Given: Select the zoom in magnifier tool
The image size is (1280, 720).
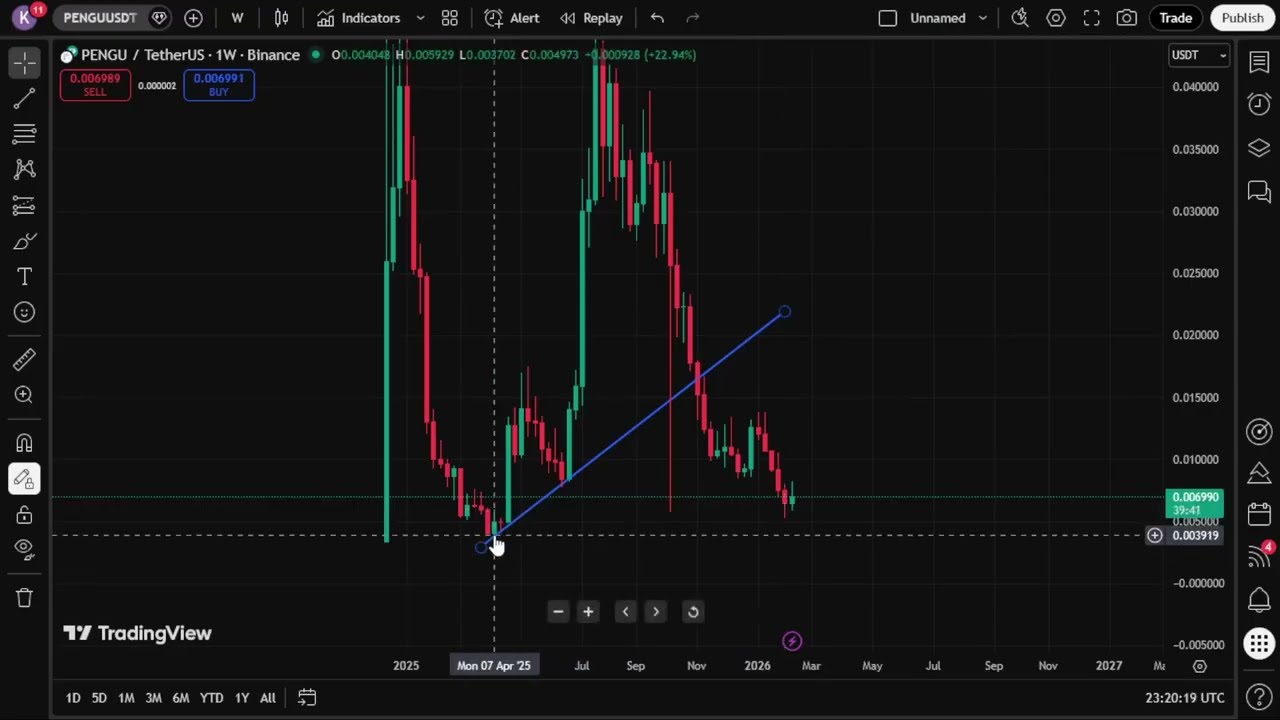Looking at the screenshot, I should pos(24,395).
